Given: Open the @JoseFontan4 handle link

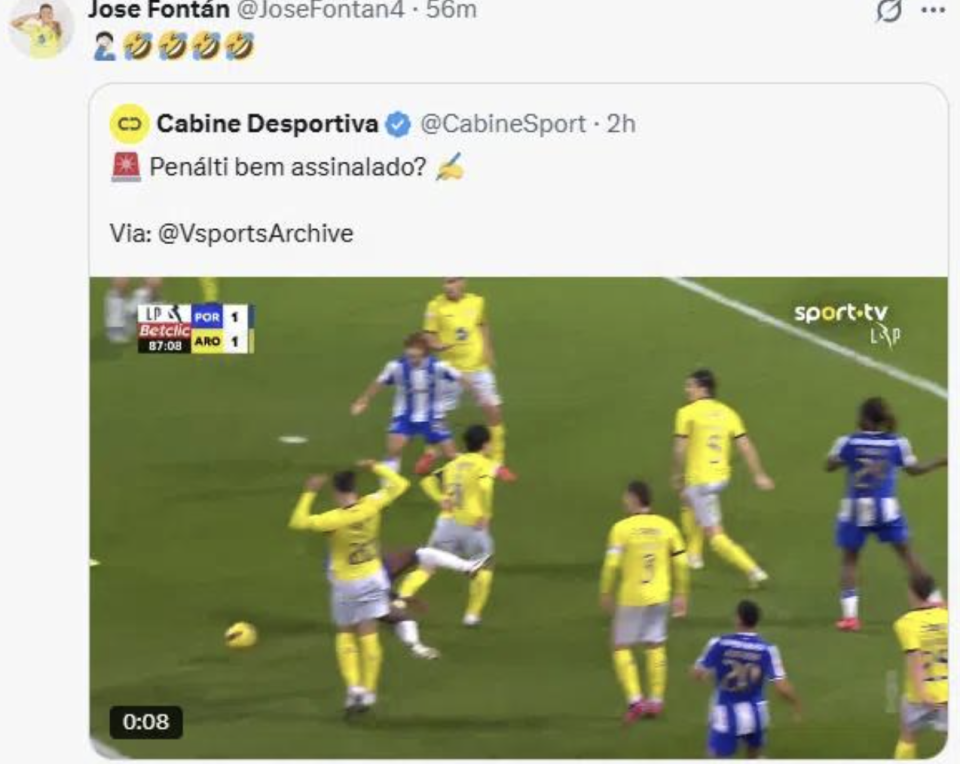Looking at the screenshot, I should click(317, 10).
